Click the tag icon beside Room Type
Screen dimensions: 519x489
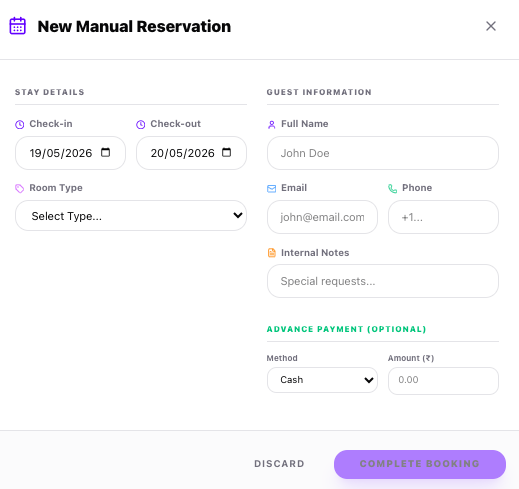(x=20, y=188)
